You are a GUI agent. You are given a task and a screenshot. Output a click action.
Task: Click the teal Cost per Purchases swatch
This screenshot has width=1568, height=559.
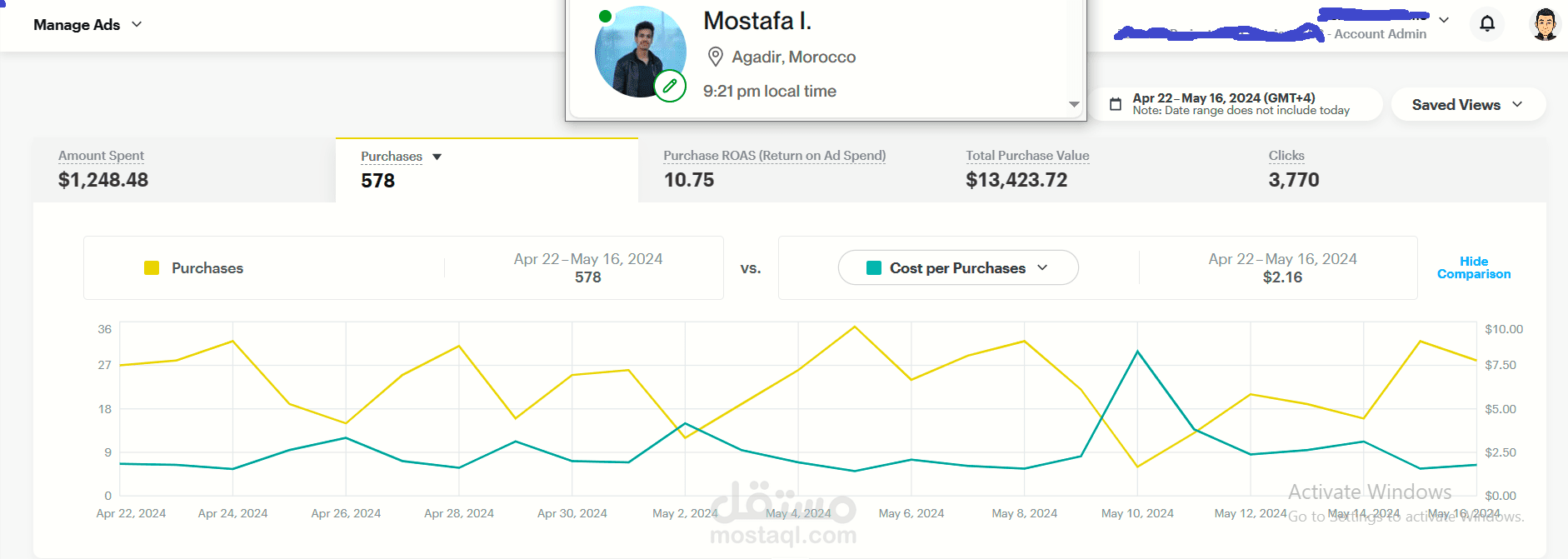[x=874, y=268]
